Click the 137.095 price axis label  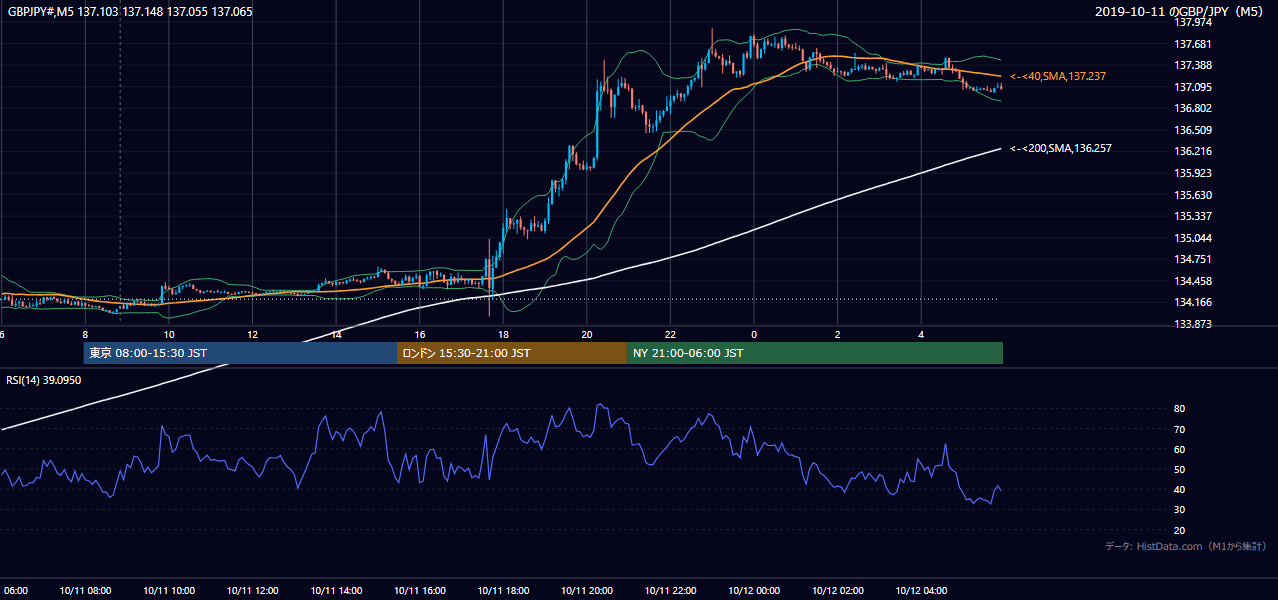pyautogui.click(x=1193, y=87)
